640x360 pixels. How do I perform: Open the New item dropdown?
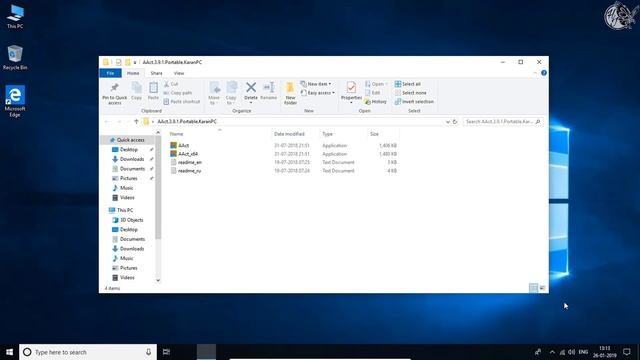pyautogui.click(x=316, y=84)
